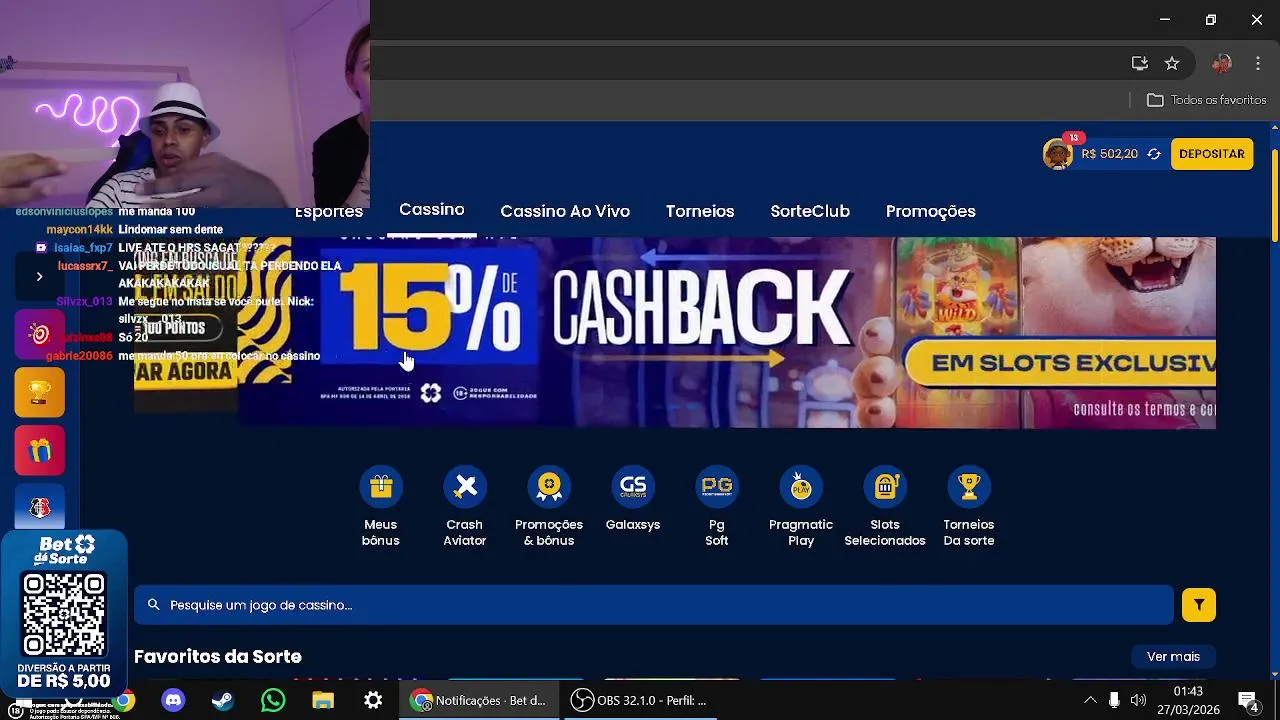Click the R$ 502,20 balance amount
This screenshot has width=1280, height=720.
(1109, 154)
